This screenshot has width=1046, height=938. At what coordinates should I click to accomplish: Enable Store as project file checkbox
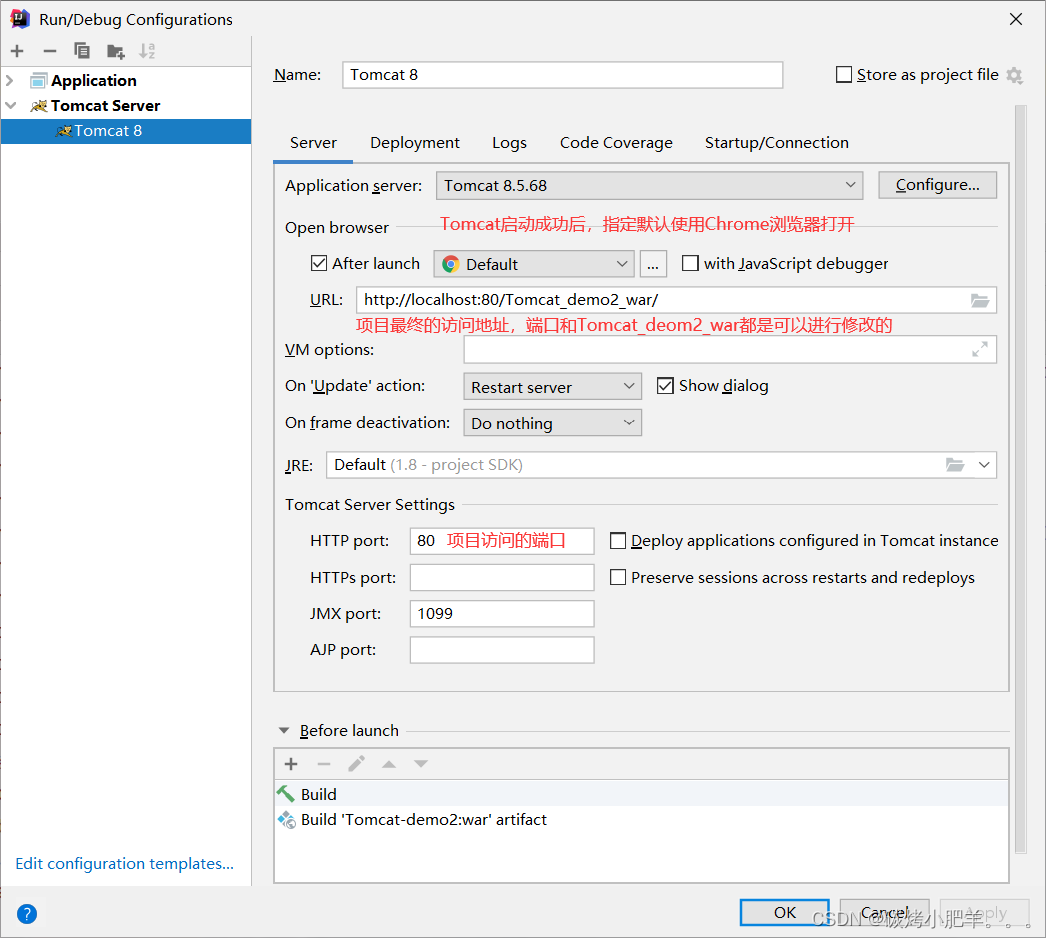point(844,75)
